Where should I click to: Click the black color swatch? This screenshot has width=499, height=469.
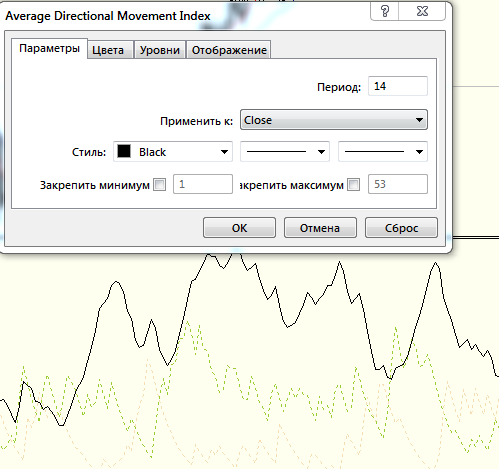pos(124,151)
